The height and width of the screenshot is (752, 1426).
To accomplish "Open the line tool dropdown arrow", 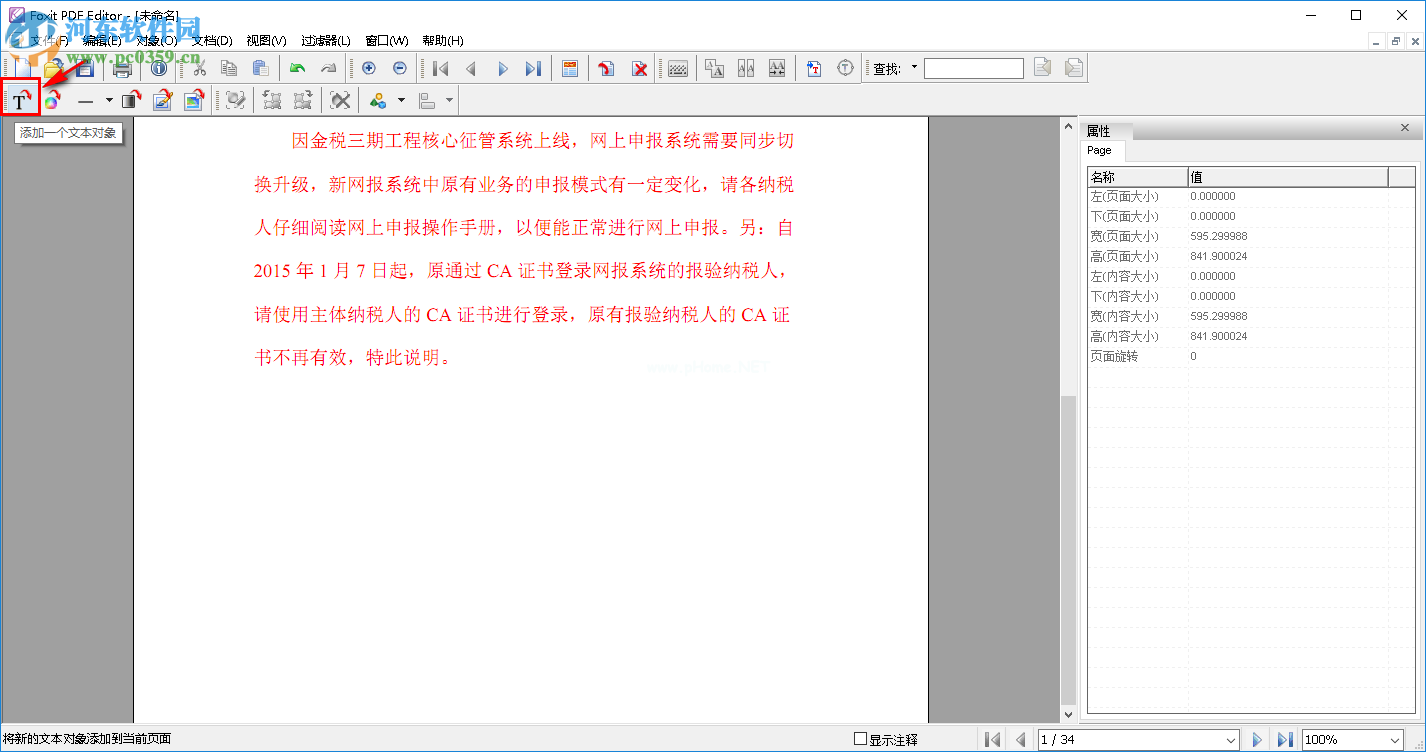I will point(109,100).
